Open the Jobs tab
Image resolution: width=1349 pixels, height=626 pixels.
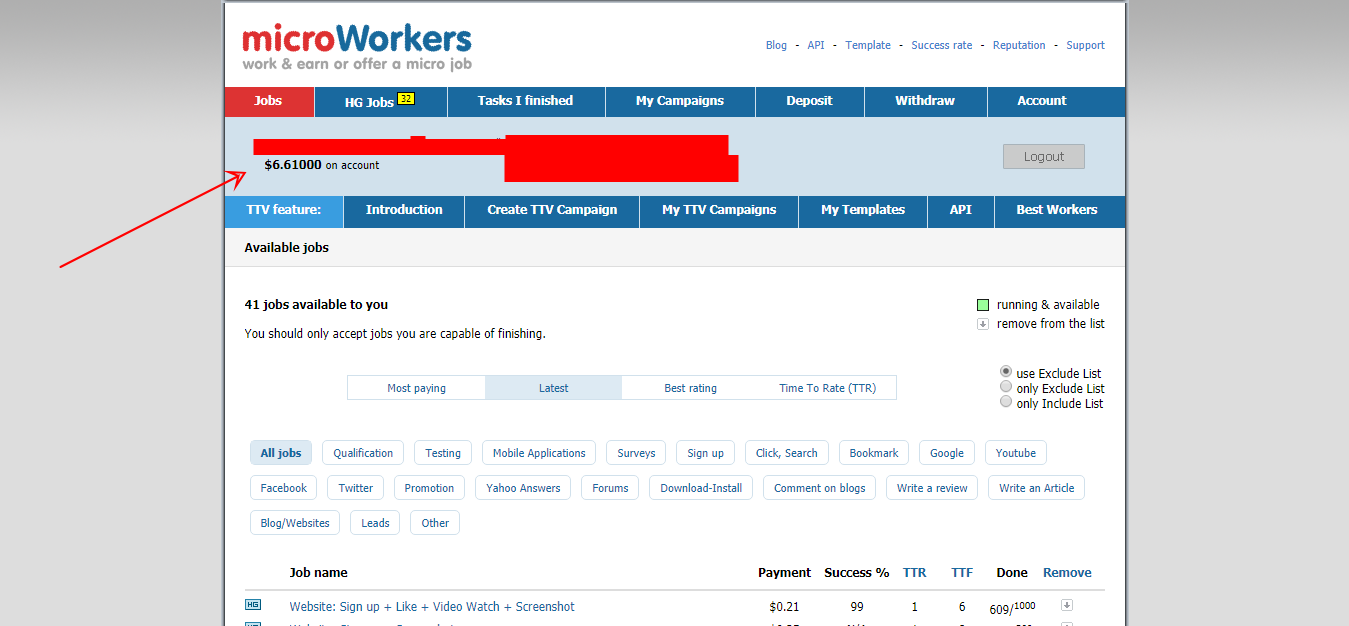pos(269,101)
